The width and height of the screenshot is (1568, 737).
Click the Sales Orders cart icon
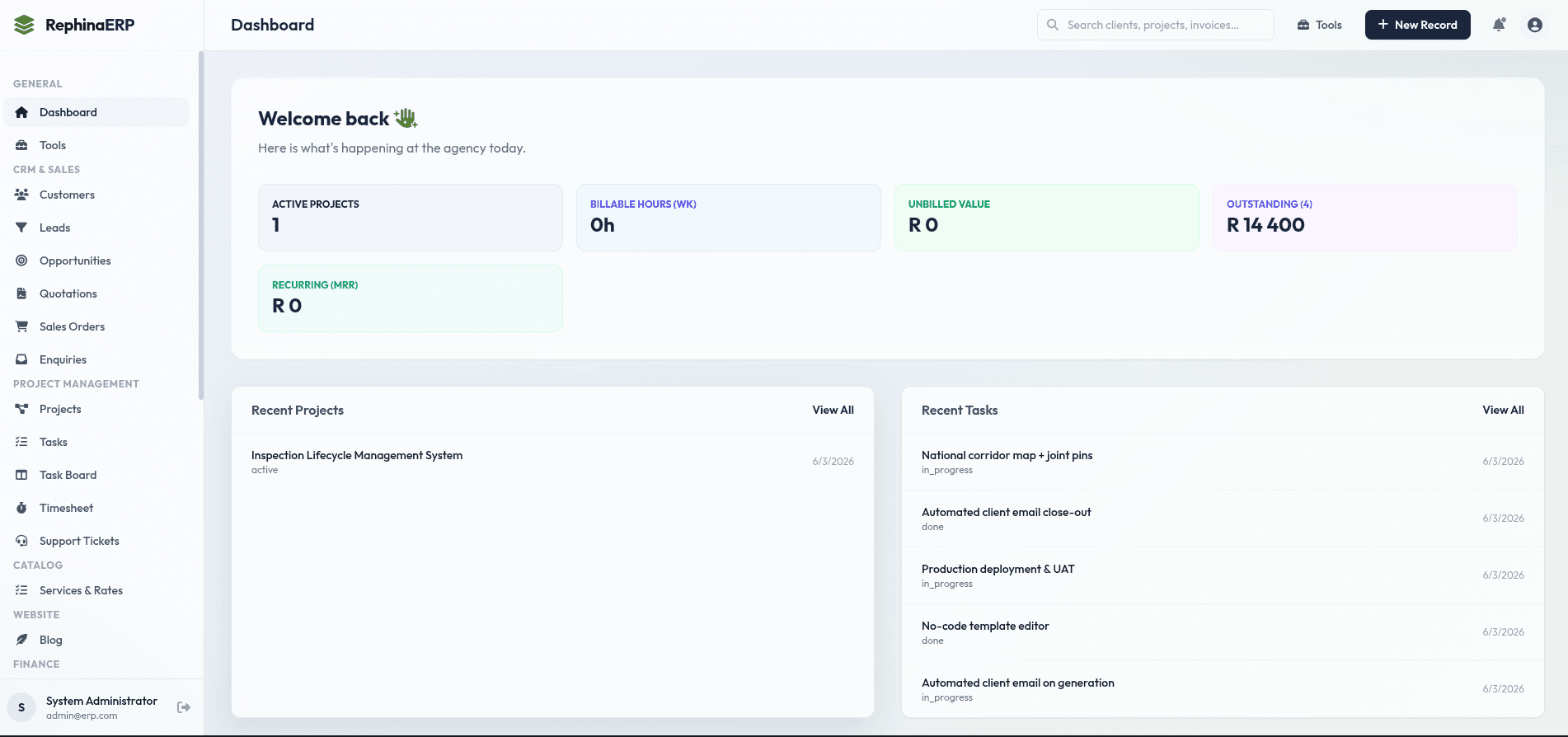[21, 326]
